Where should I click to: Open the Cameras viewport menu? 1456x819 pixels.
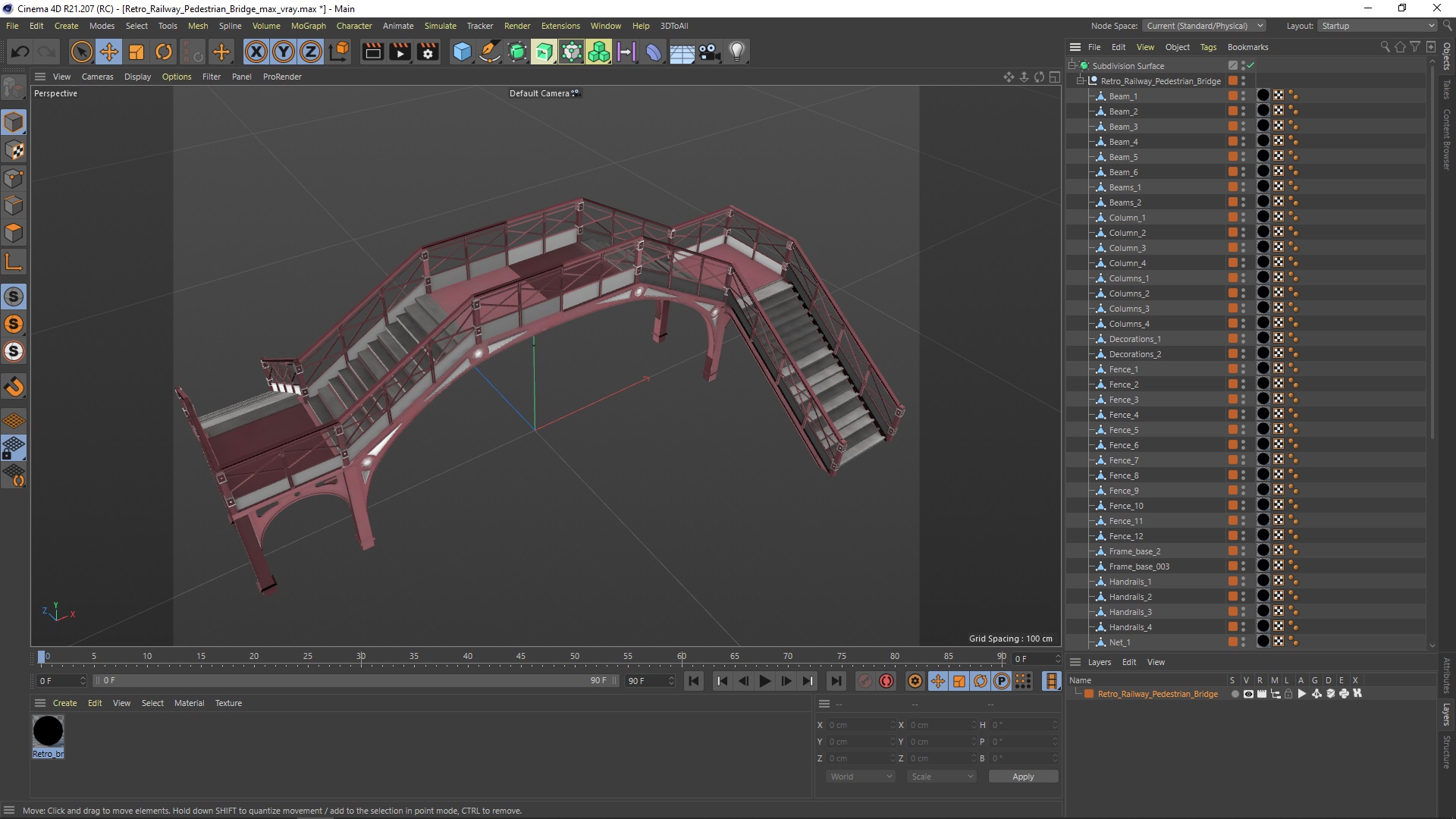tap(97, 77)
